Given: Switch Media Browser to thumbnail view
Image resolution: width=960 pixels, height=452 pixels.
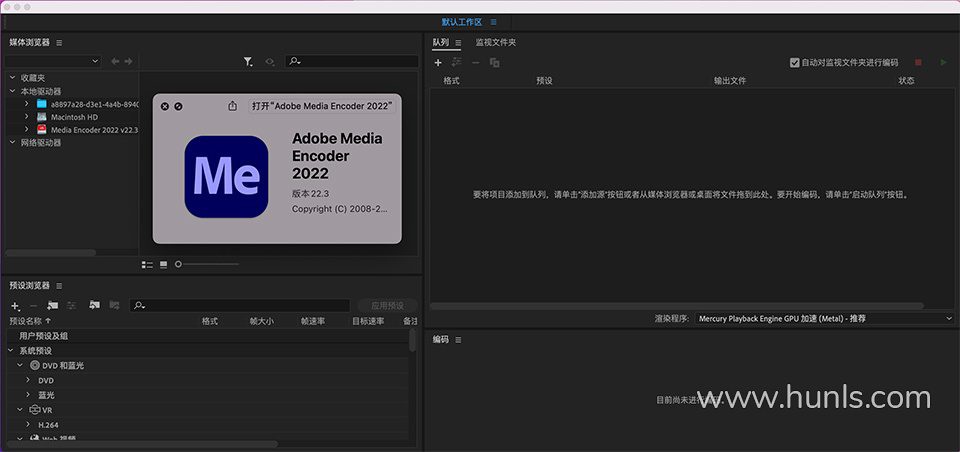Looking at the screenshot, I should [163, 265].
